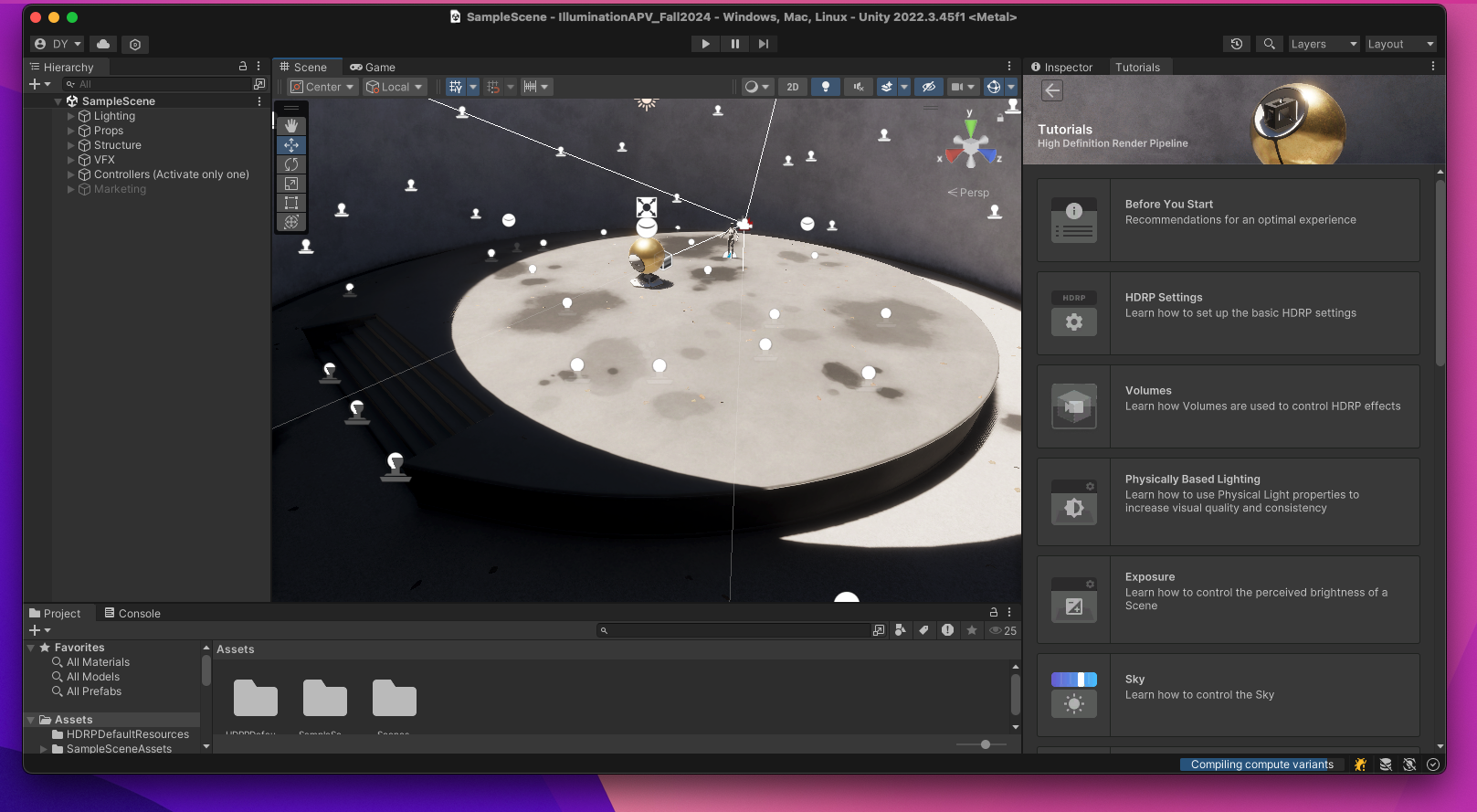Image resolution: width=1477 pixels, height=812 pixels.
Task: Toggle 2D view mode
Action: [x=793, y=87]
